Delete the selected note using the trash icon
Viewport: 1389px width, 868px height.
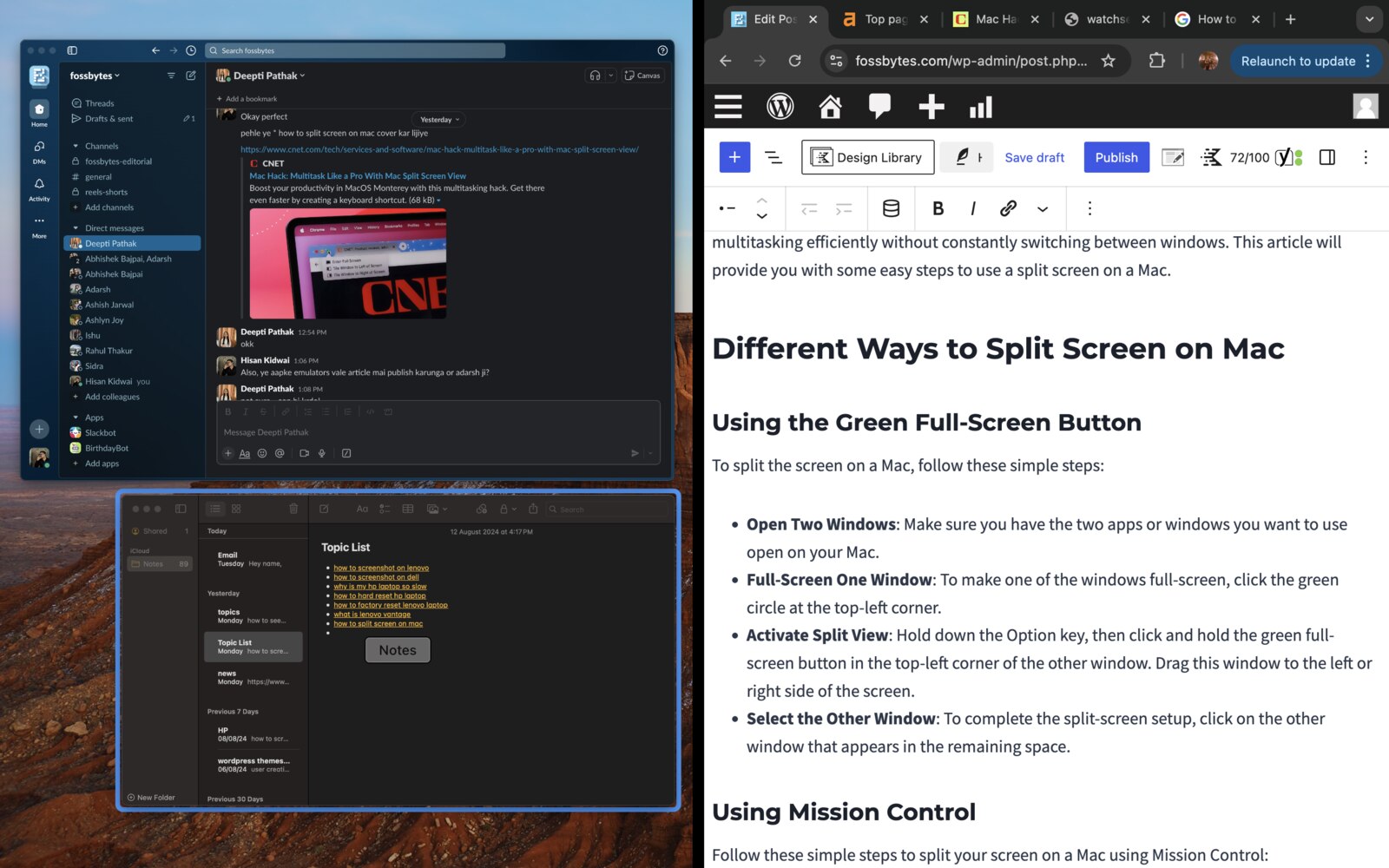pyautogui.click(x=293, y=509)
